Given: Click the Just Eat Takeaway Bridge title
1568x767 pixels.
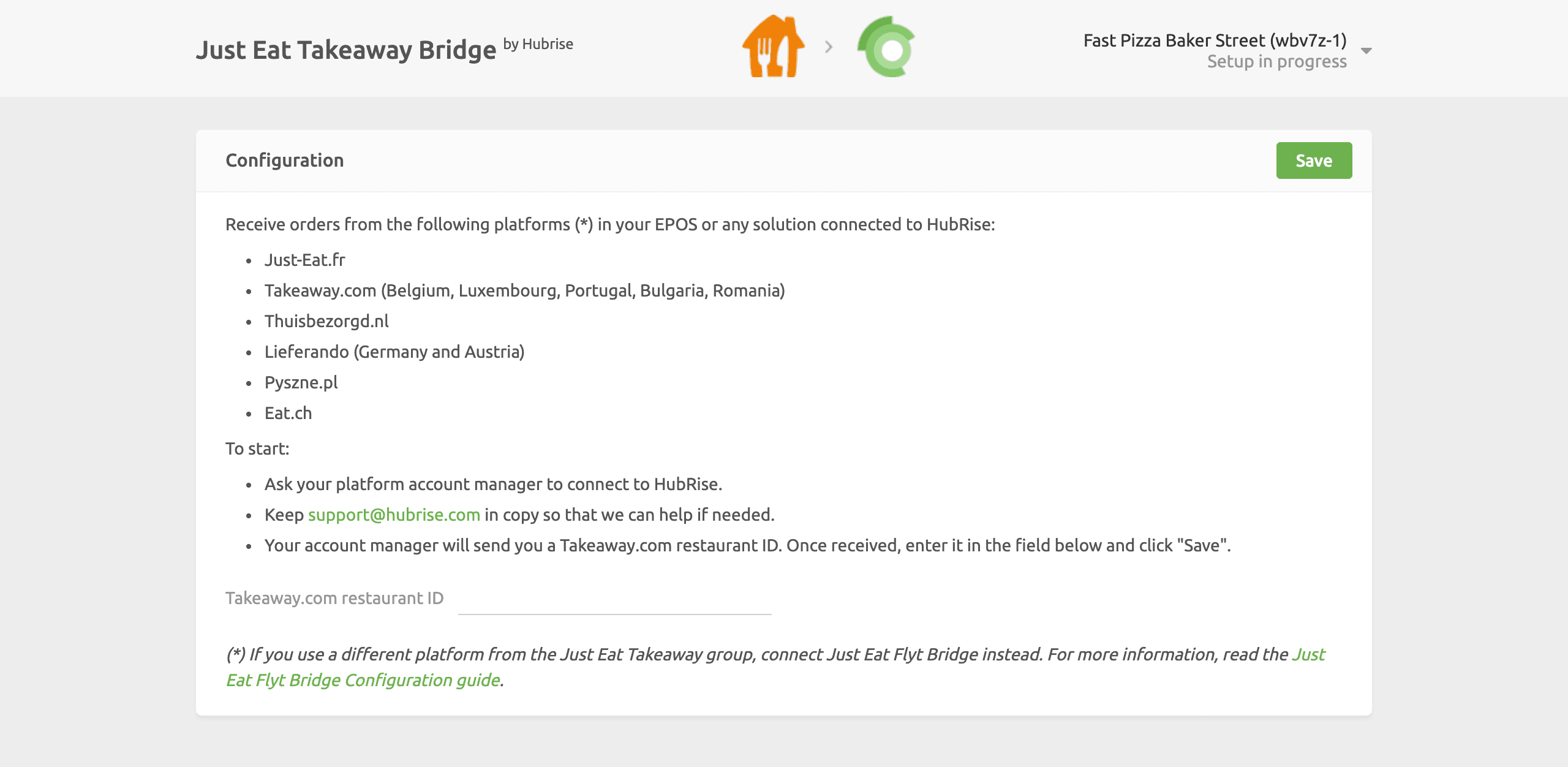Looking at the screenshot, I should tap(346, 50).
